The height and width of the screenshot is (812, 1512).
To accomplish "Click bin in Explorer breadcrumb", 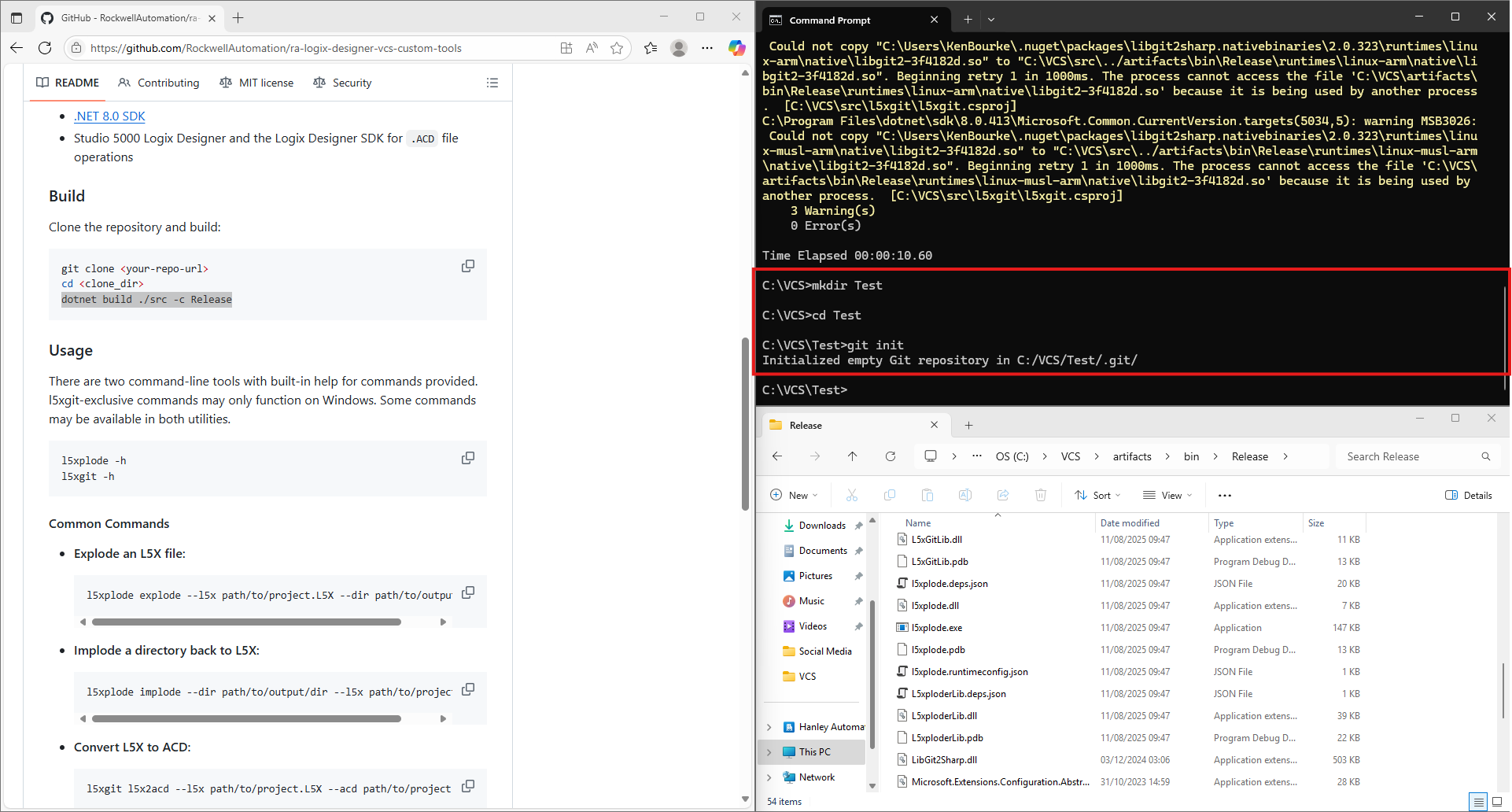I will (x=1191, y=456).
